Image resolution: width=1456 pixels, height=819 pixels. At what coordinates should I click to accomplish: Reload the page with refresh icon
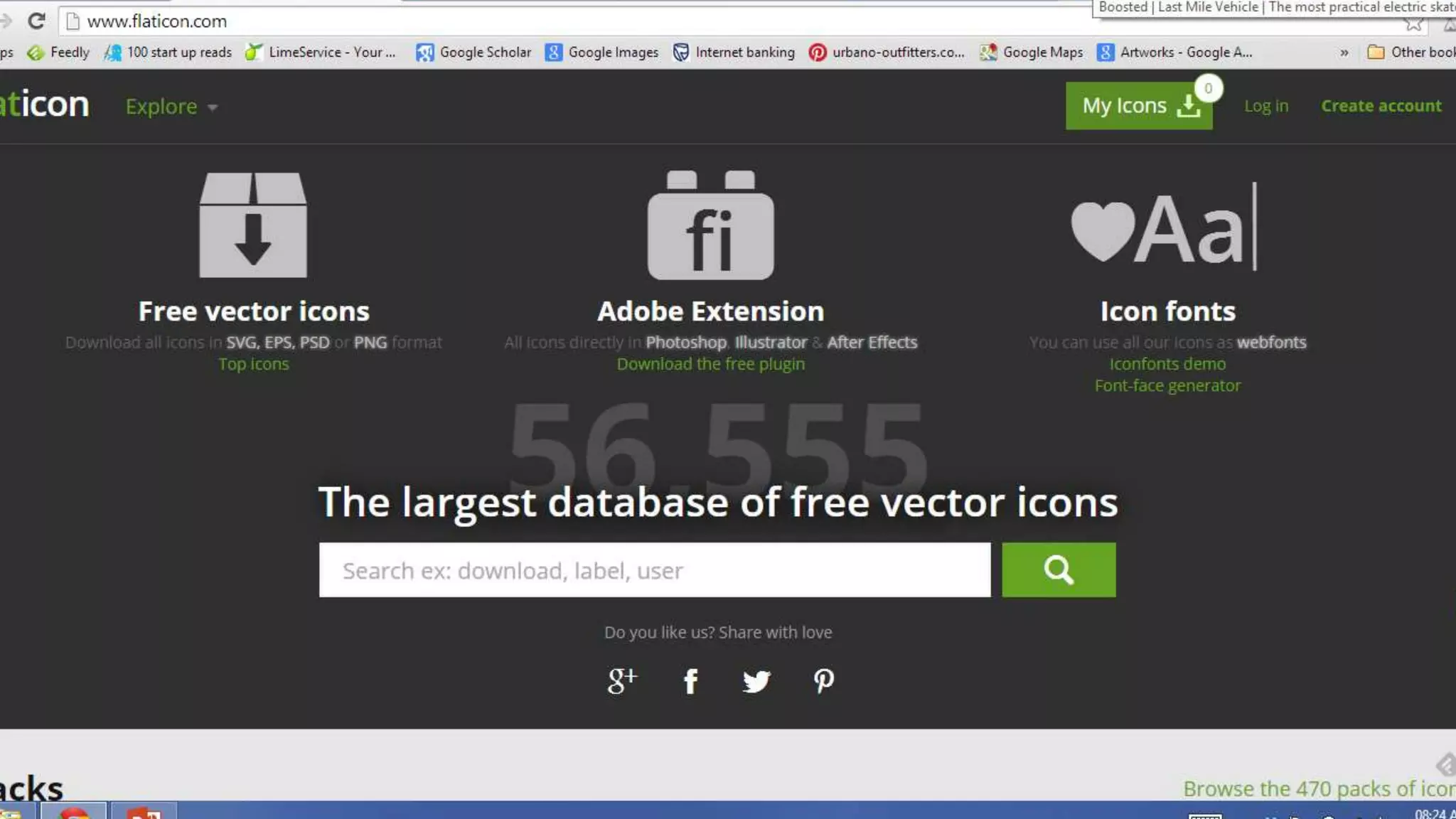coord(37,21)
